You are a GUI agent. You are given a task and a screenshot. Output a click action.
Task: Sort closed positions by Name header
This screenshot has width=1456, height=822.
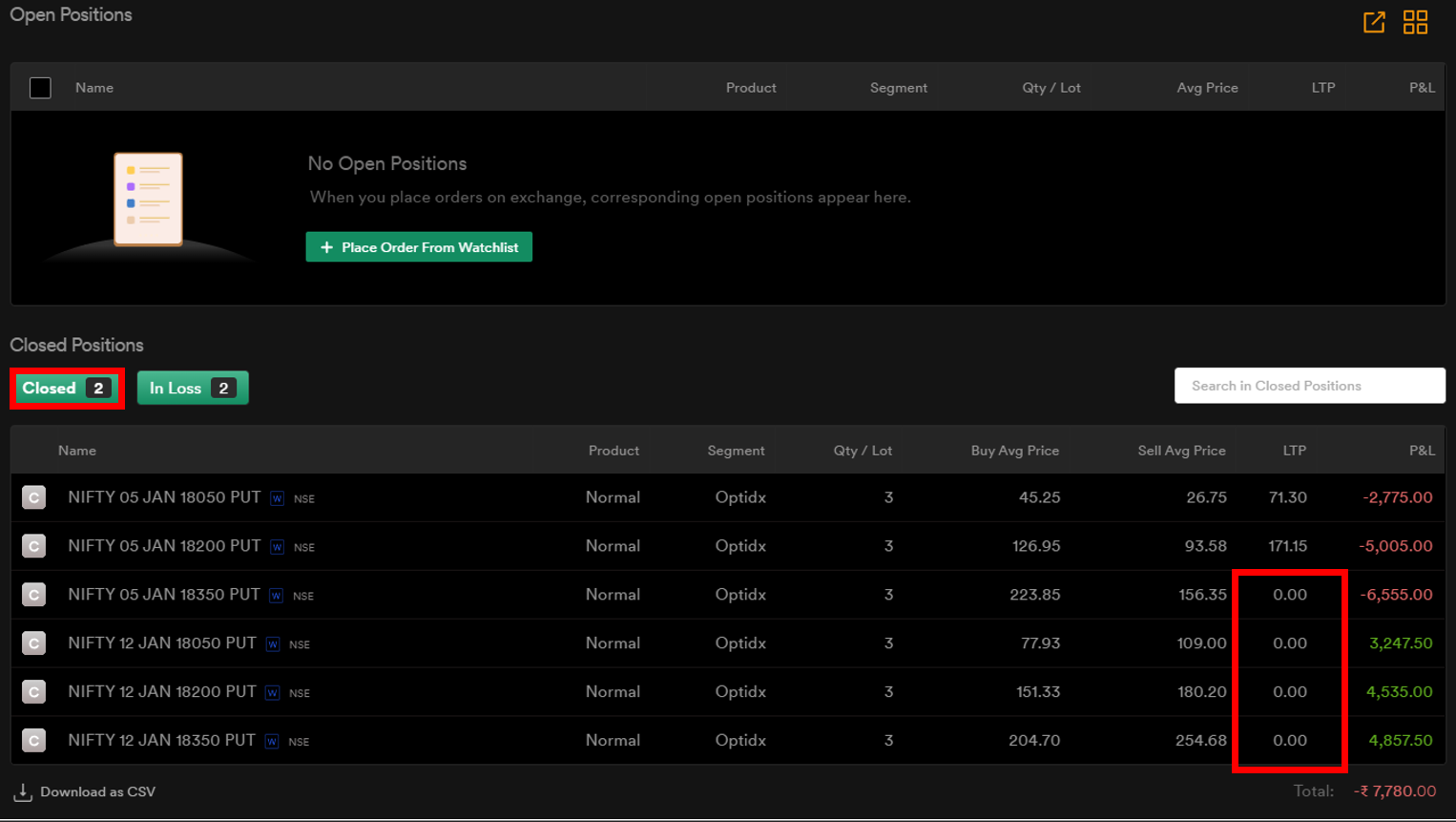click(77, 451)
